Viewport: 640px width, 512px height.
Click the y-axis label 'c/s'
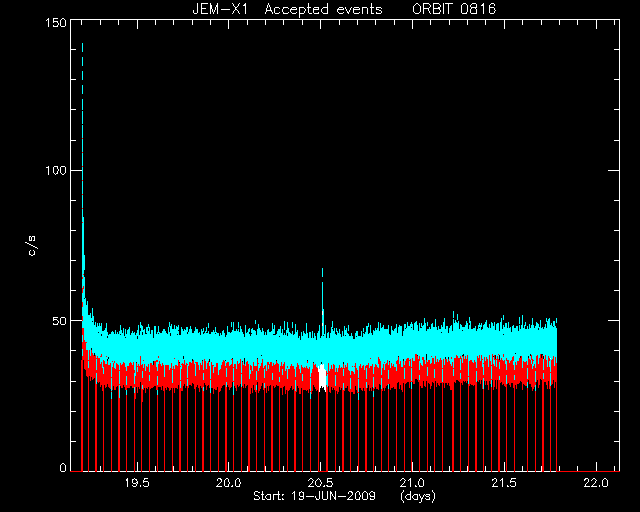pos(32,245)
